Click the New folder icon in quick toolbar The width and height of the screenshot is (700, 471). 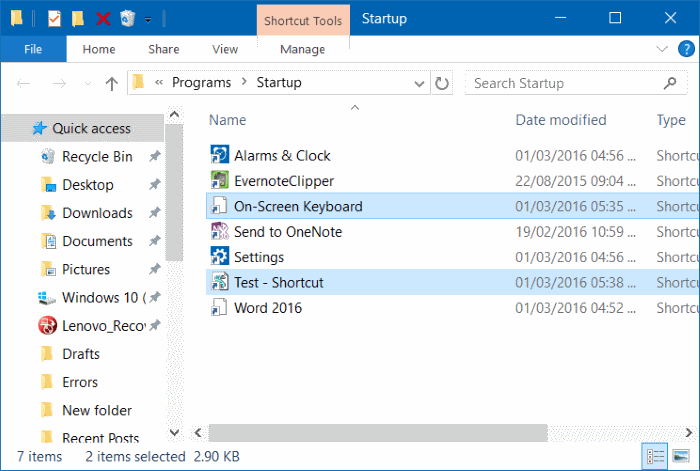pyautogui.click(x=78, y=18)
